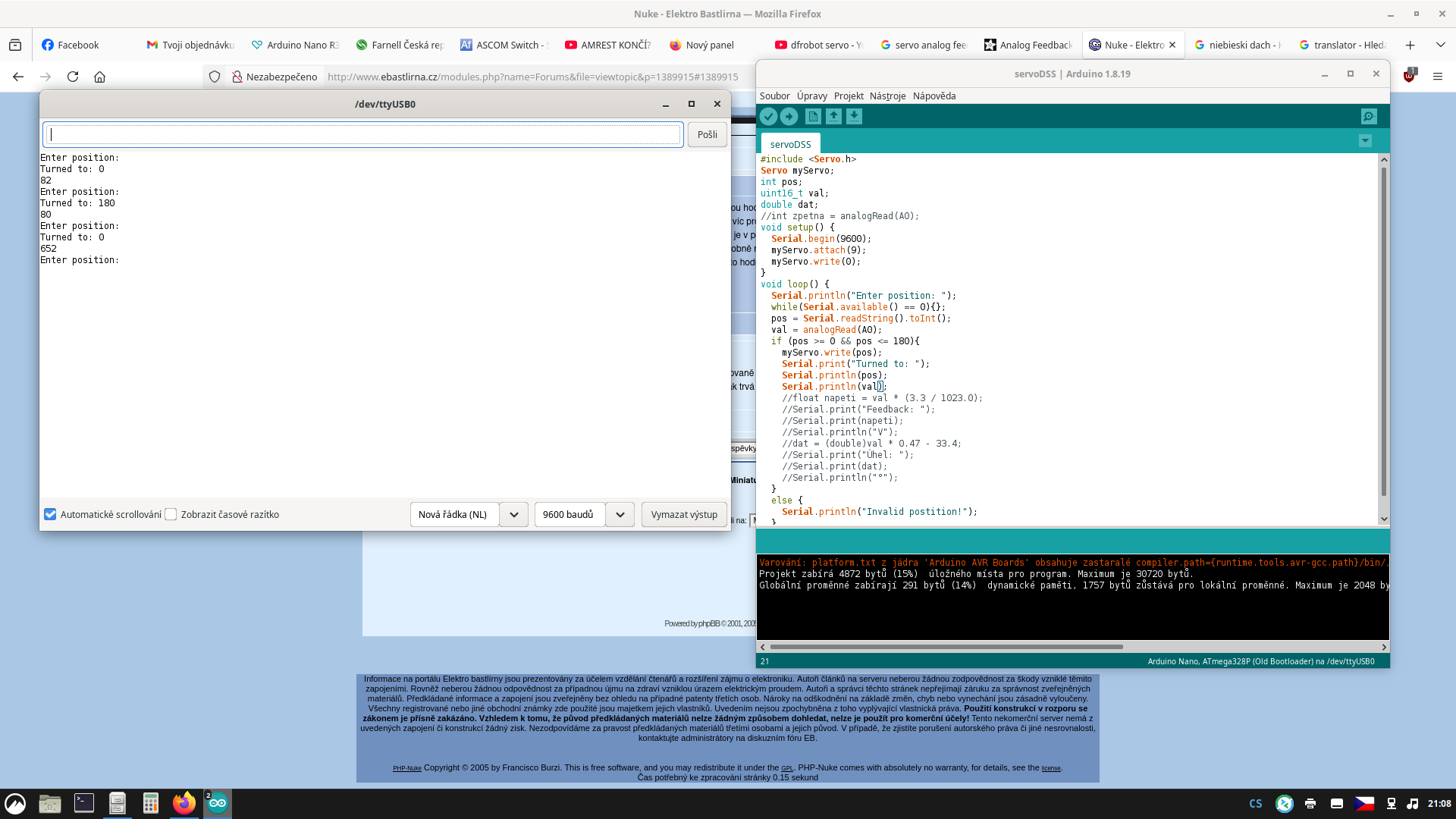1456x819 pixels.
Task: Disable Automatické scrollování checkbox
Action: click(x=50, y=514)
